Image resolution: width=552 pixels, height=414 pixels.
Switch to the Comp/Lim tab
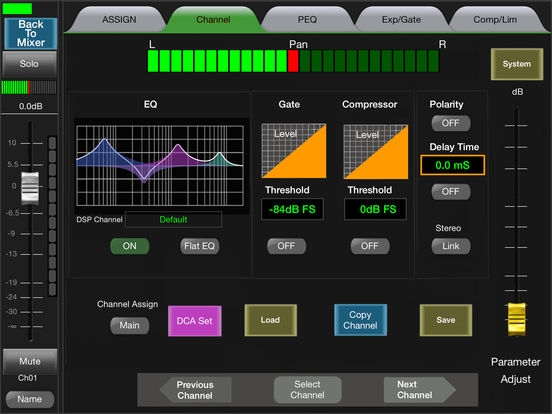coord(495,20)
